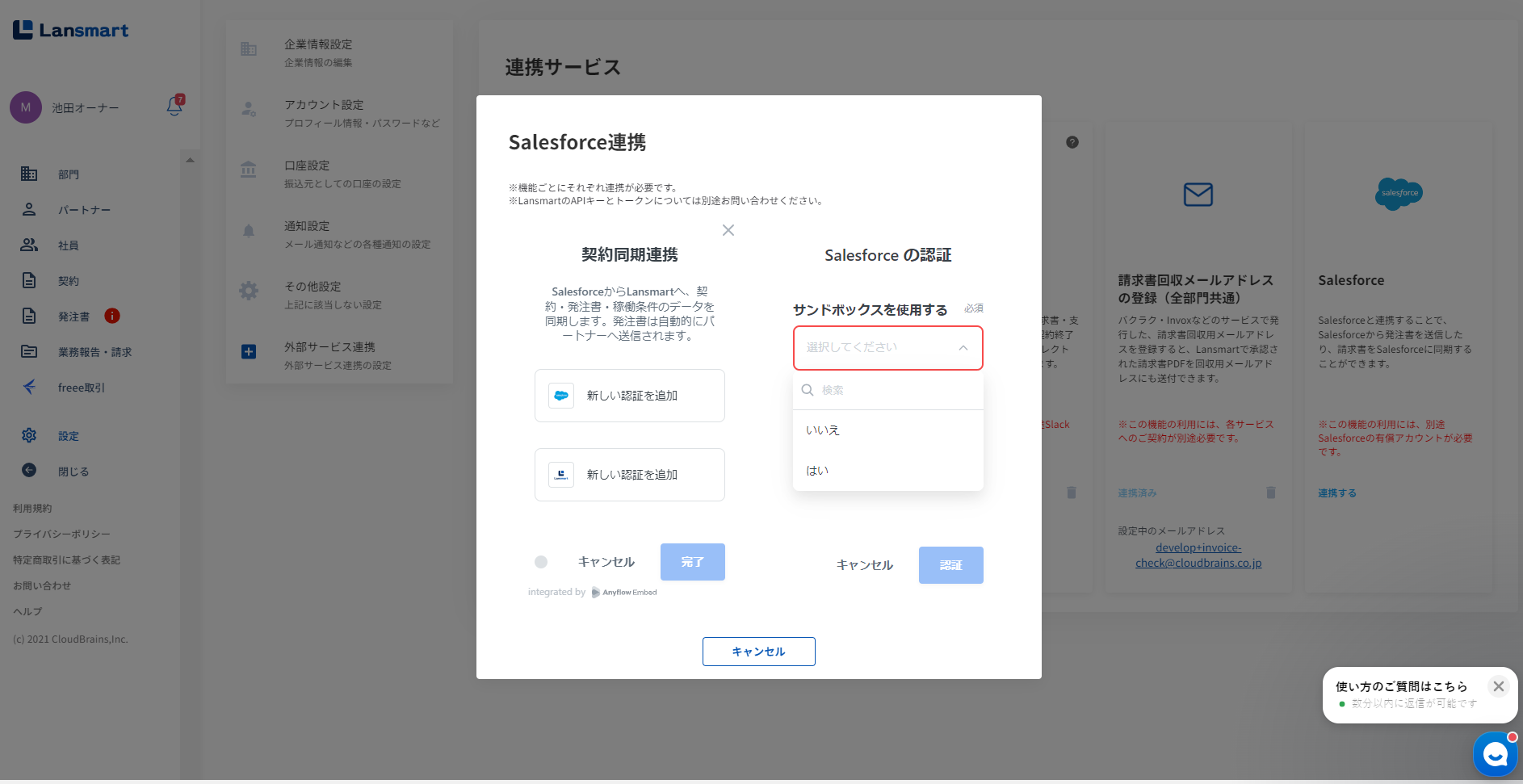Click the Lansmart logo in the sidebar
Screen dimensions: 1523x784
tap(70, 30)
